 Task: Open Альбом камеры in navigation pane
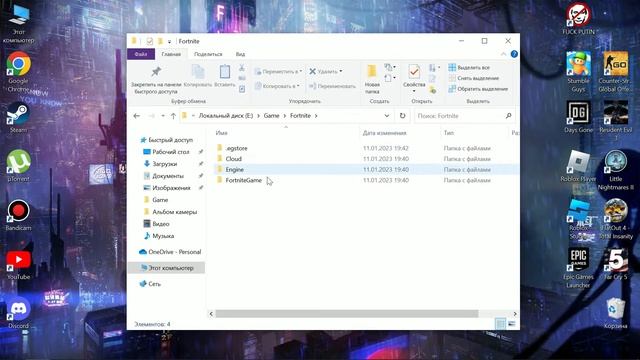click(175, 212)
